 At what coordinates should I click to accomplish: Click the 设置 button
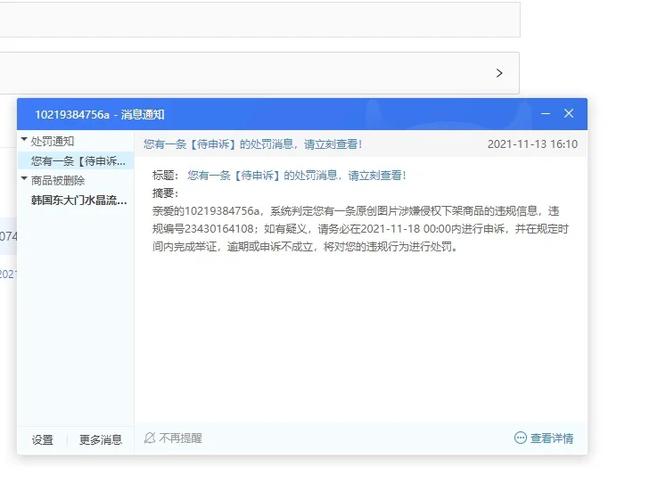[42, 440]
